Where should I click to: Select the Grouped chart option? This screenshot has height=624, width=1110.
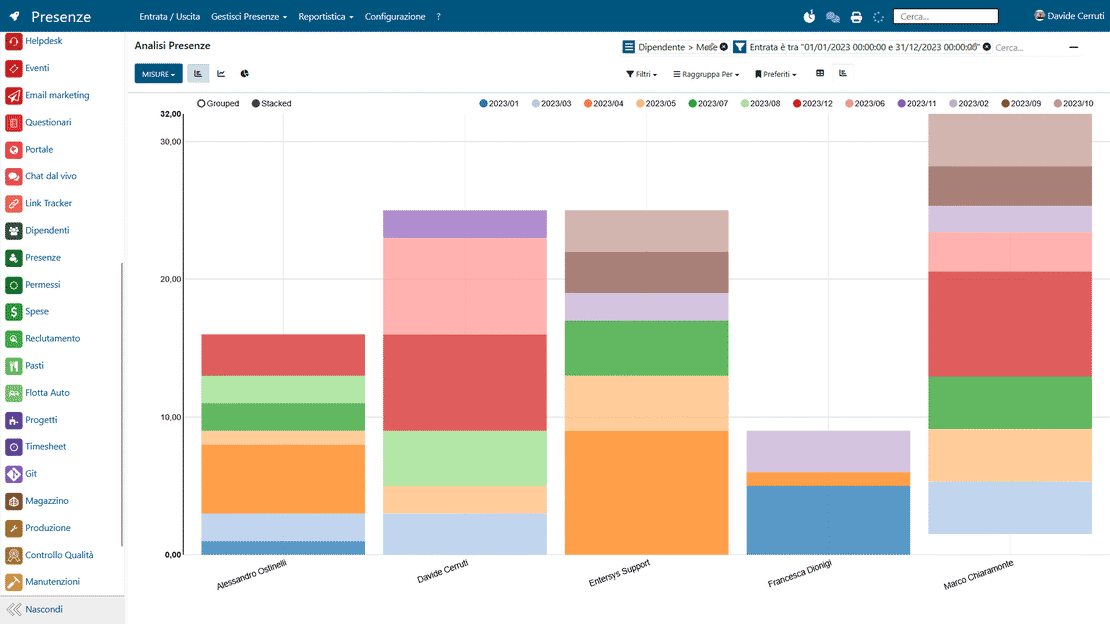click(218, 103)
